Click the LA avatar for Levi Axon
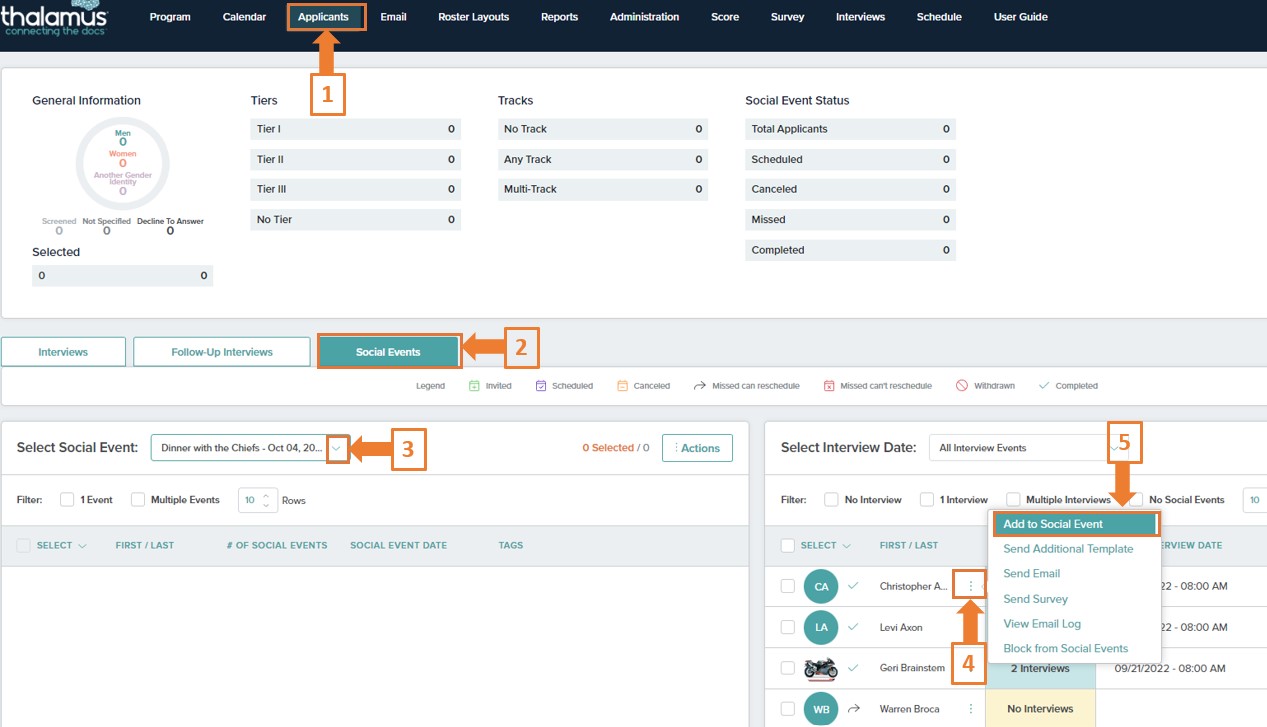The height and width of the screenshot is (727, 1267). click(821, 627)
